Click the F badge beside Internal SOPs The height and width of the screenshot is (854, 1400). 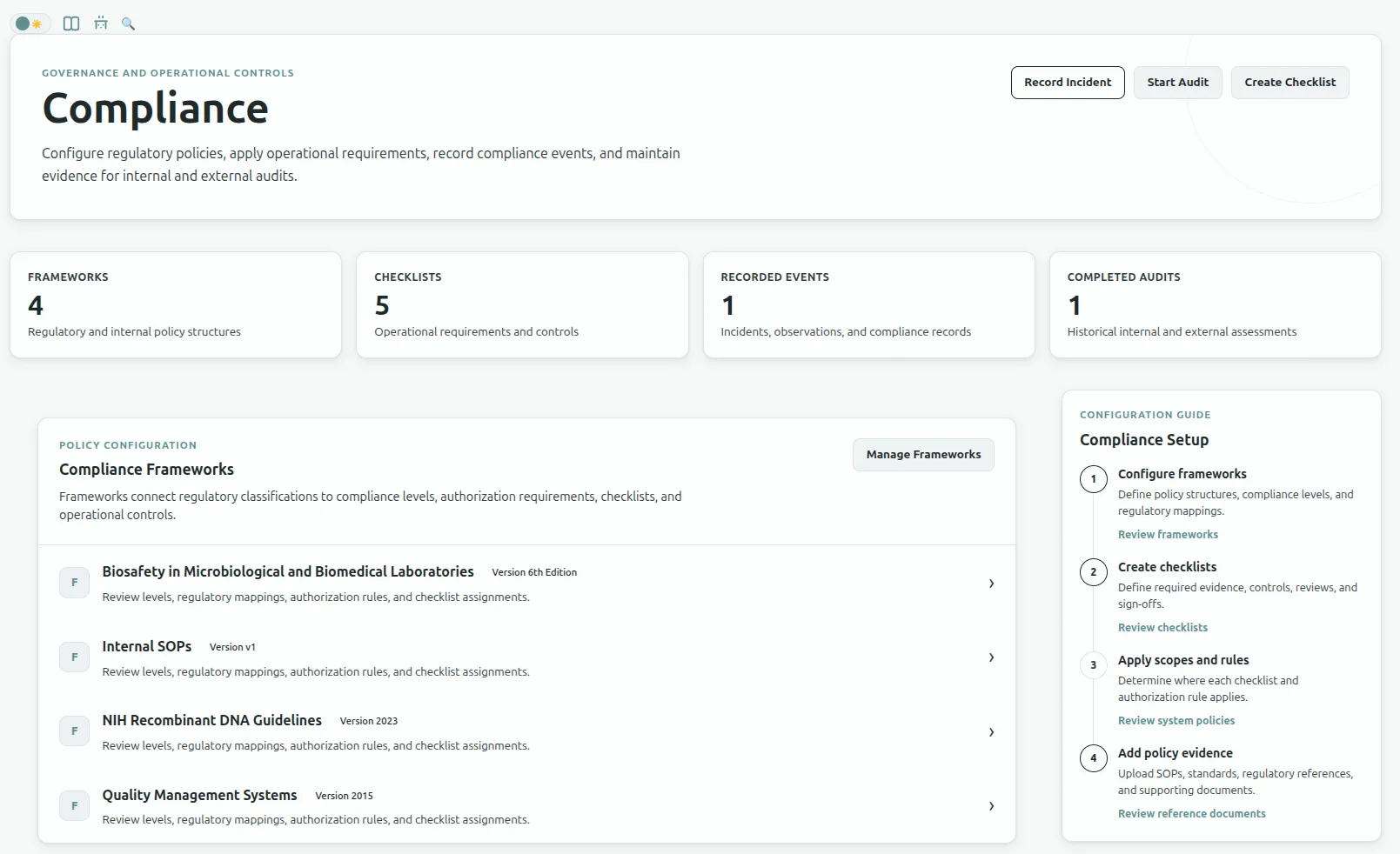74,657
